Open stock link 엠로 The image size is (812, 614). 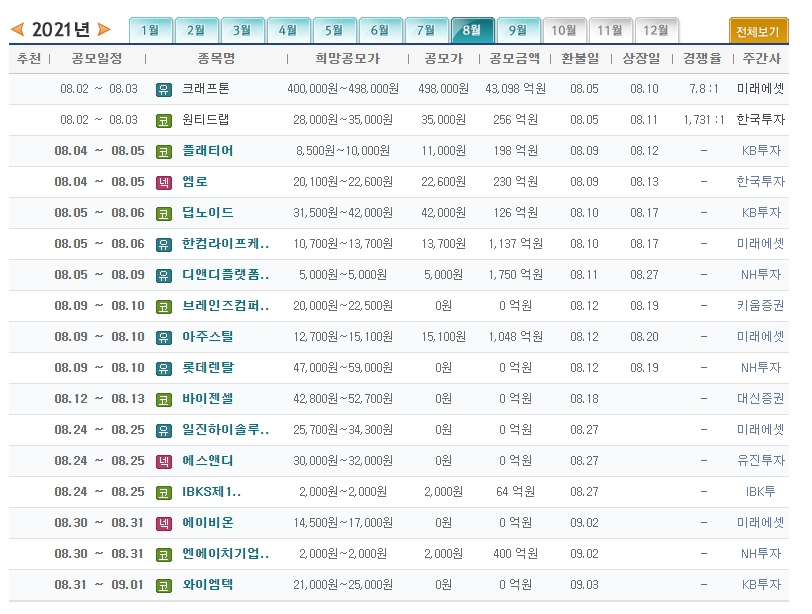(x=195, y=182)
